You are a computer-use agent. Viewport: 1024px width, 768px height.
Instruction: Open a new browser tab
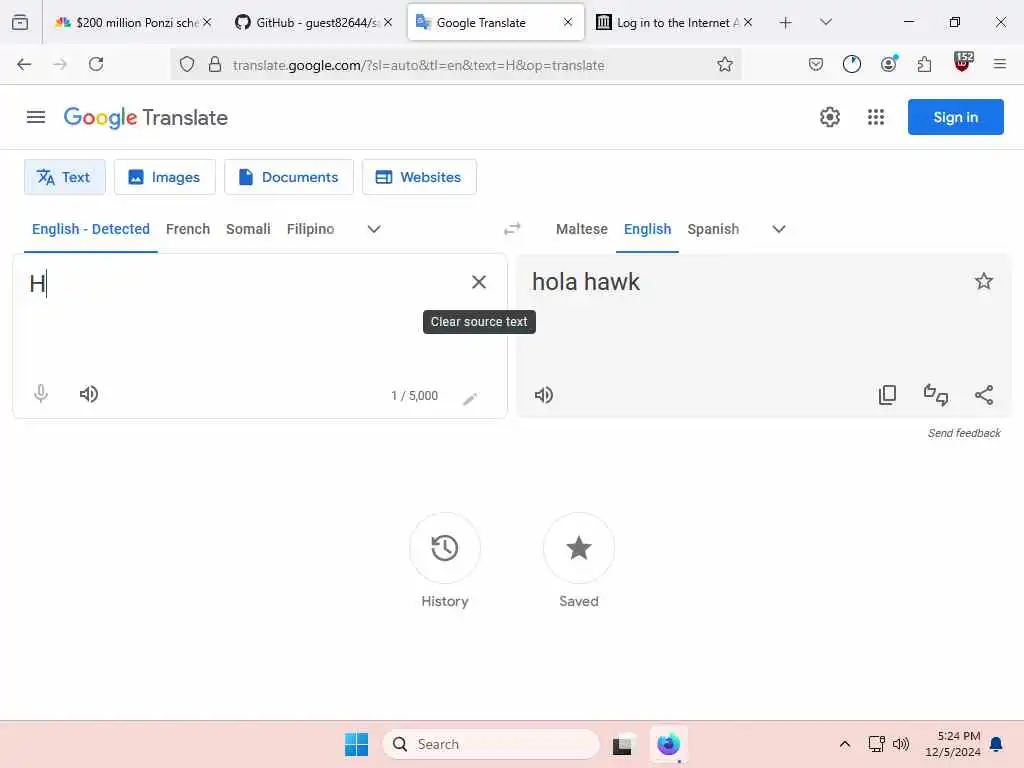pos(786,23)
